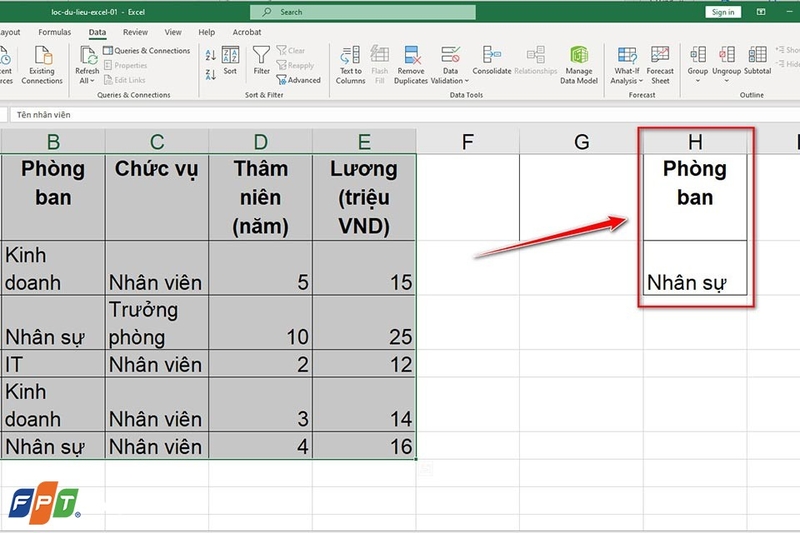This screenshot has height=533, width=800.
Task: Select the Nhân sự cell in column H
Action: [x=695, y=268]
